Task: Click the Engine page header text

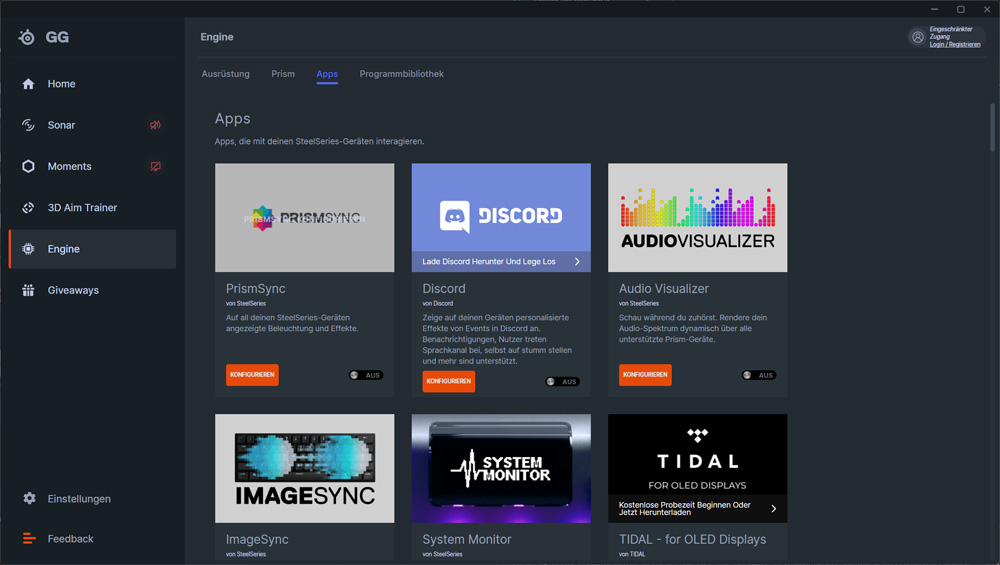Action: pos(217,37)
